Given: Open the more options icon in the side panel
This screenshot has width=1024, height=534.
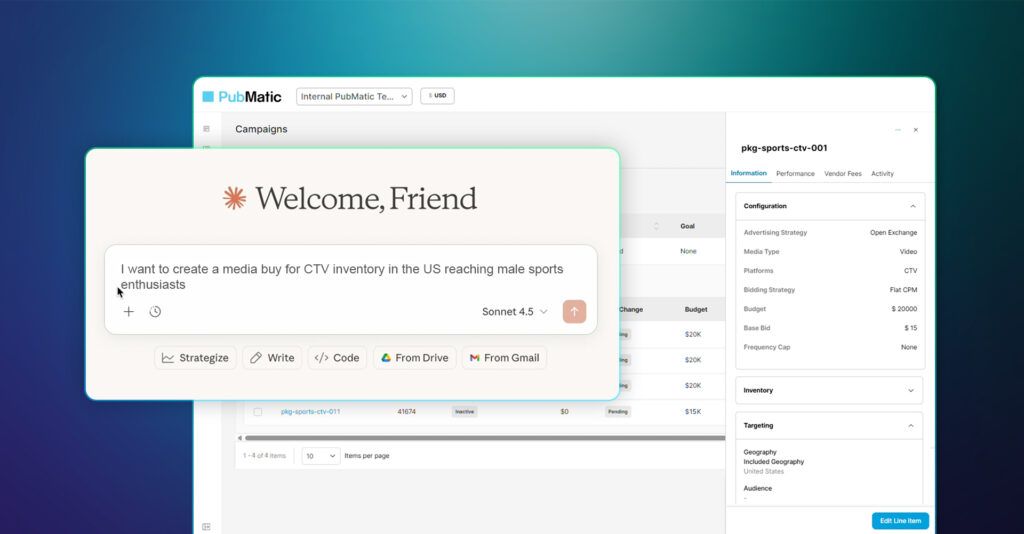Looking at the screenshot, I should (x=898, y=130).
